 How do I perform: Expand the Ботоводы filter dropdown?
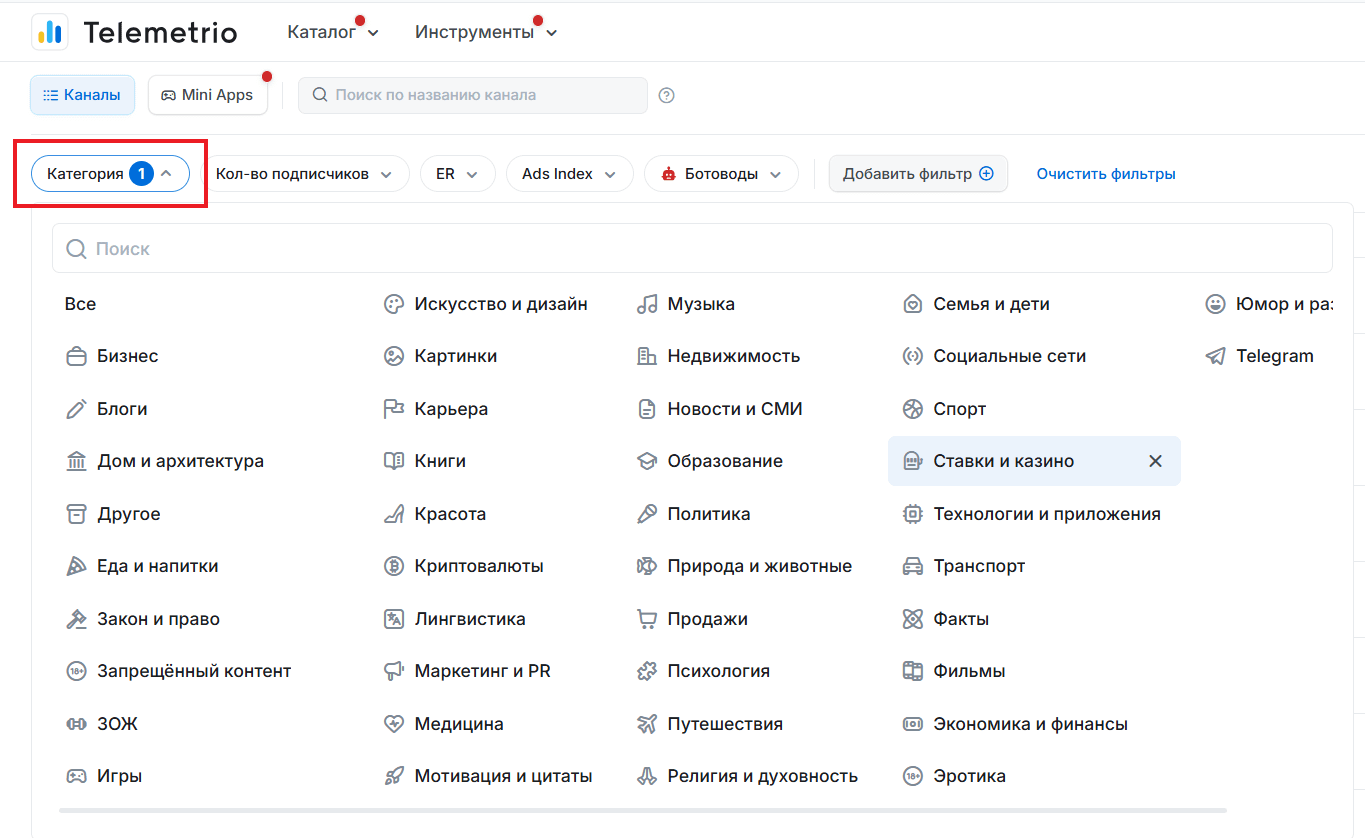click(721, 174)
